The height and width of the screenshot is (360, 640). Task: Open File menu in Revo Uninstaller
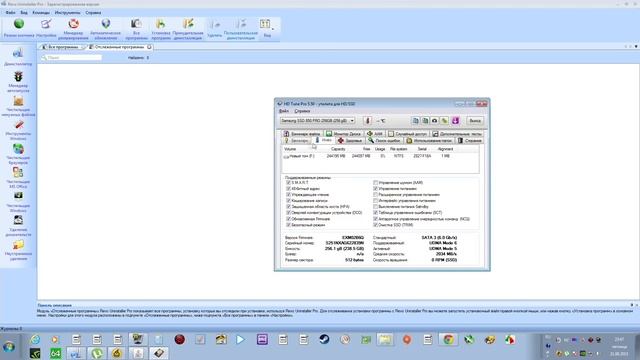(10, 13)
